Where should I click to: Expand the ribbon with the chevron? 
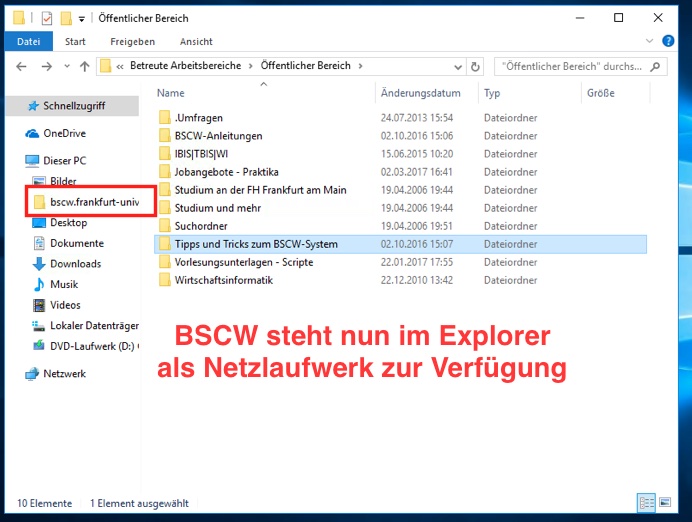click(x=649, y=41)
